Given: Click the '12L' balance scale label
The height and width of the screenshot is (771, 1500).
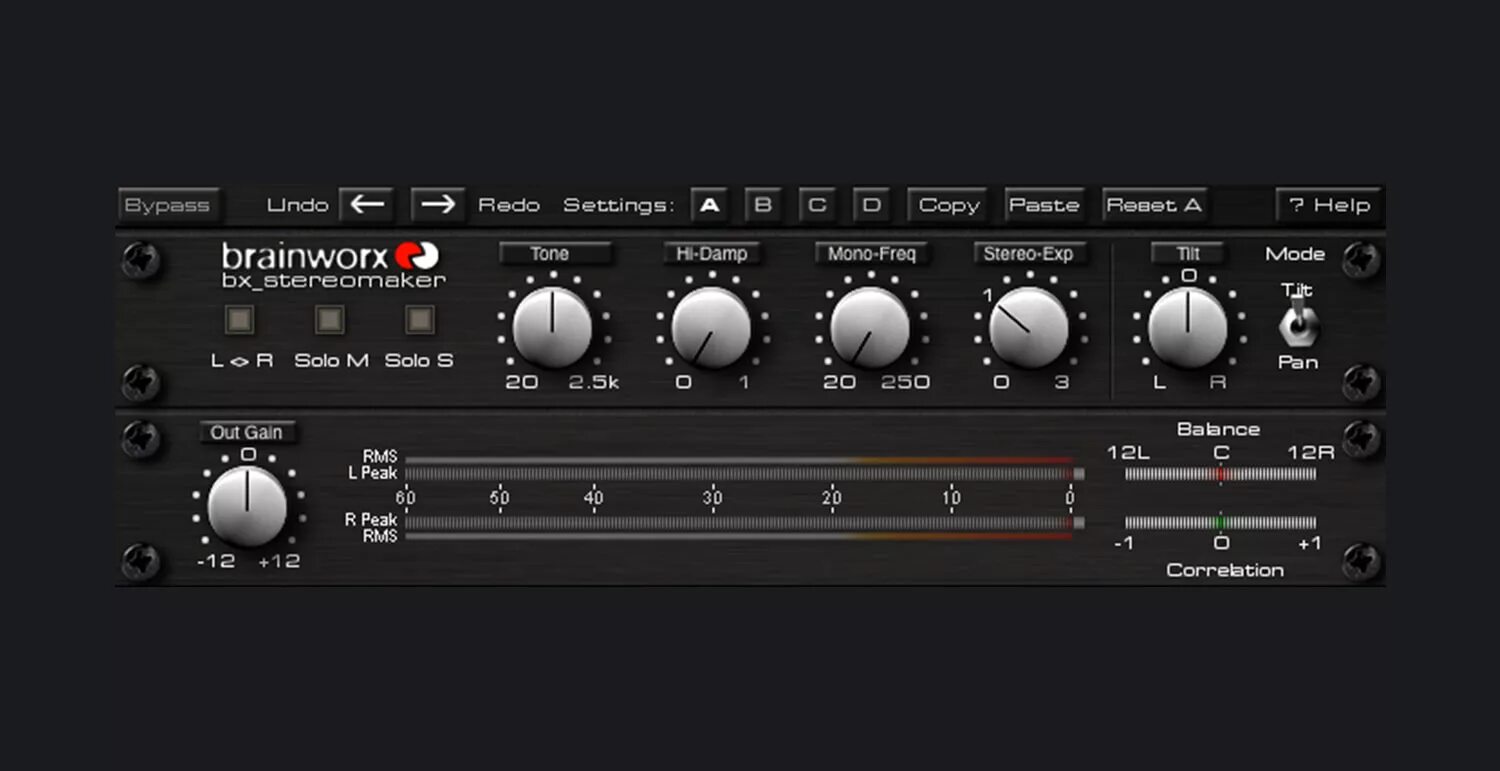Looking at the screenshot, I should (1128, 452).
